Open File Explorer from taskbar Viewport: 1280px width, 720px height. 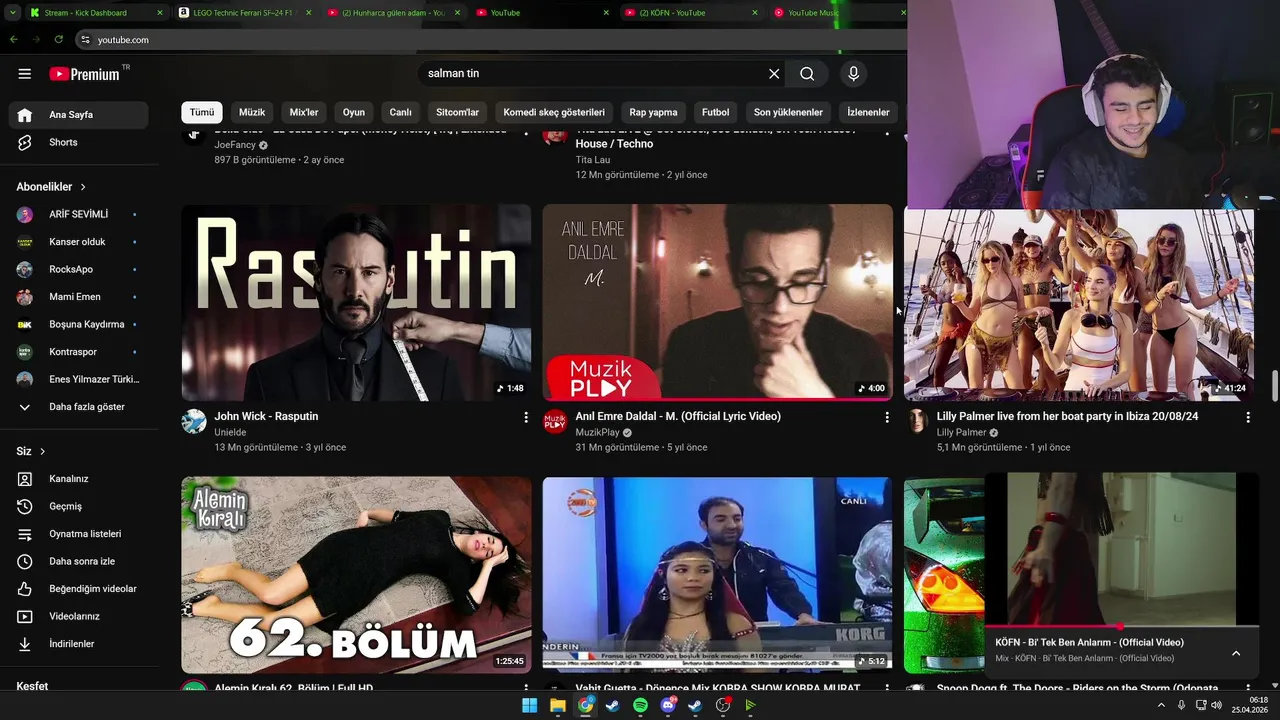(x=557, y=705)
